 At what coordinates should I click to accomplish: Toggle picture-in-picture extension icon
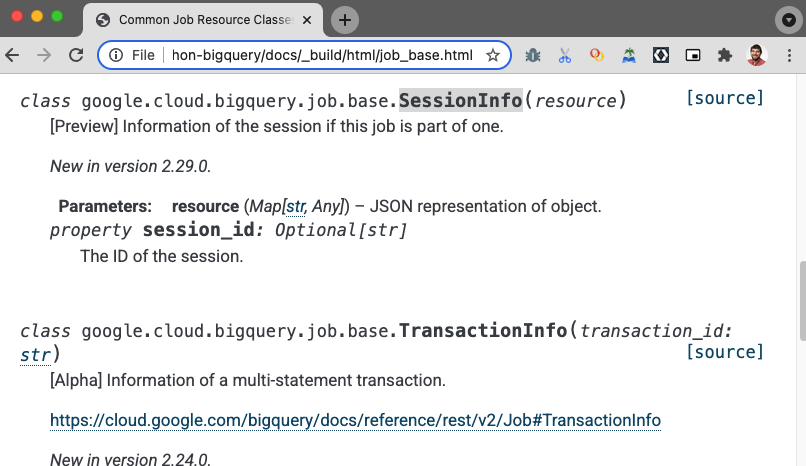tap(693, 55)
